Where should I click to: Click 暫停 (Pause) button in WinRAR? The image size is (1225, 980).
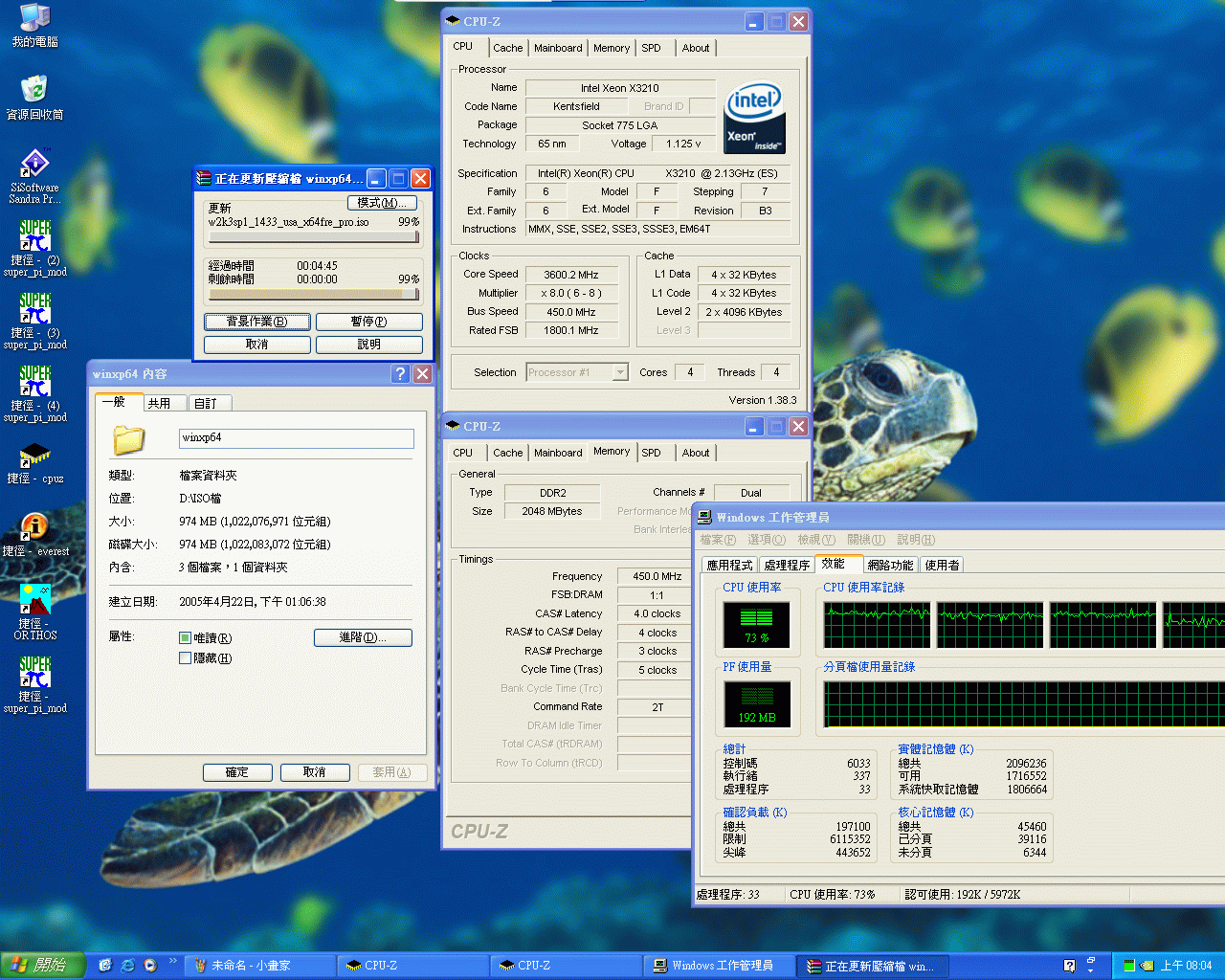(368, 322)
